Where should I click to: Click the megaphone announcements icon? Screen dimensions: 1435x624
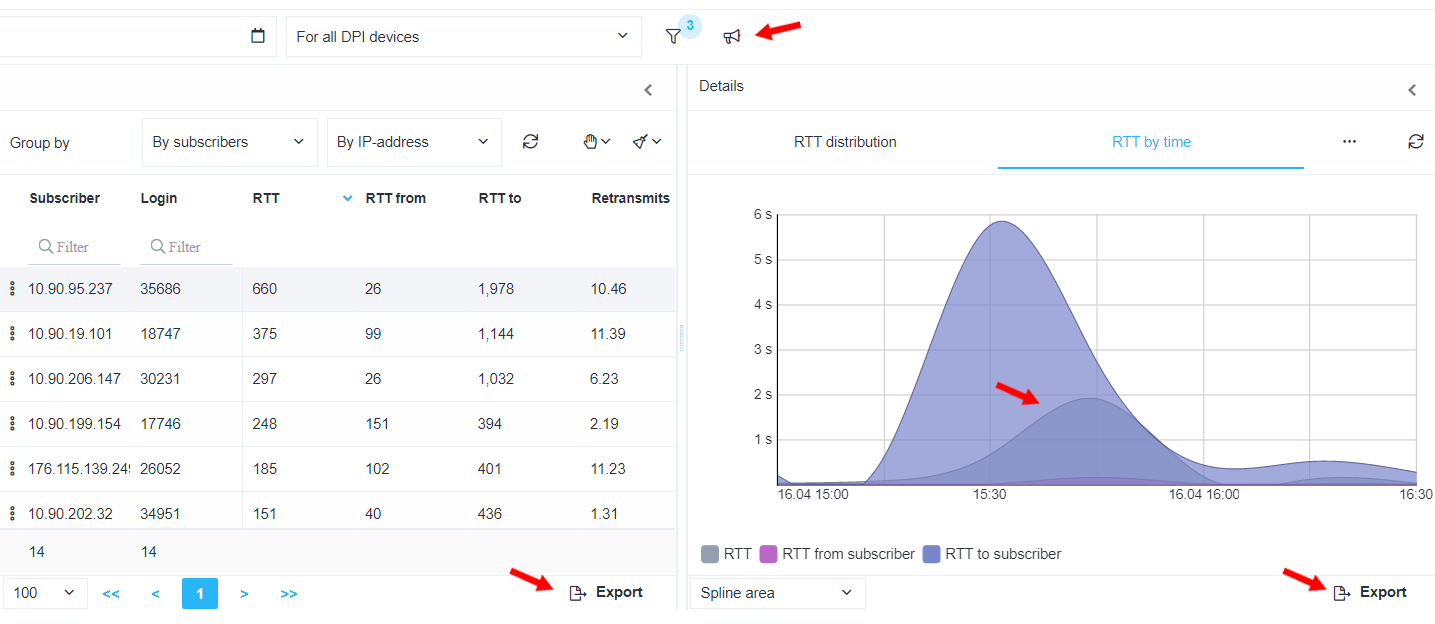pos(732,36)
